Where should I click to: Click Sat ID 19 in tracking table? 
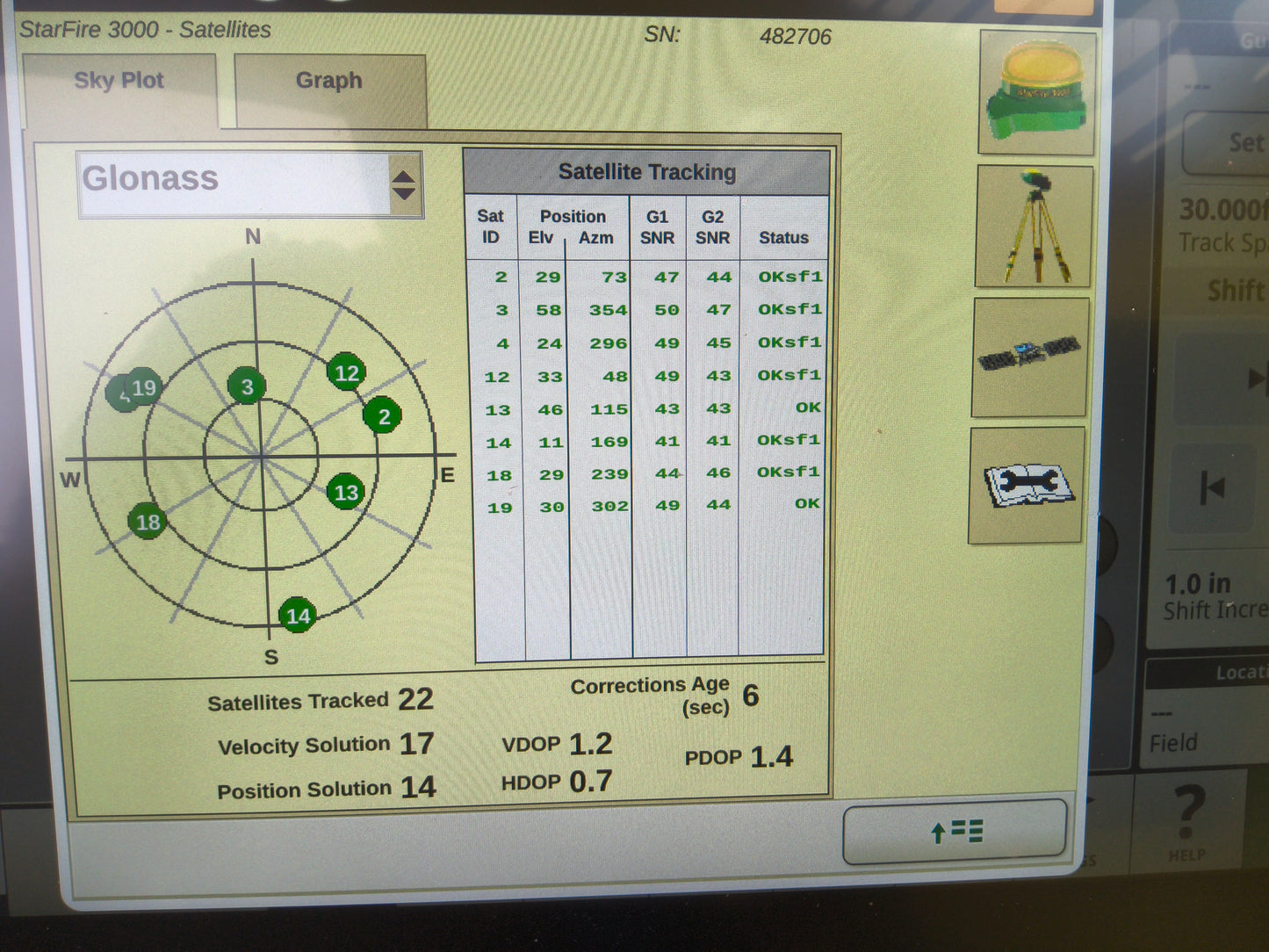[501, 508]
